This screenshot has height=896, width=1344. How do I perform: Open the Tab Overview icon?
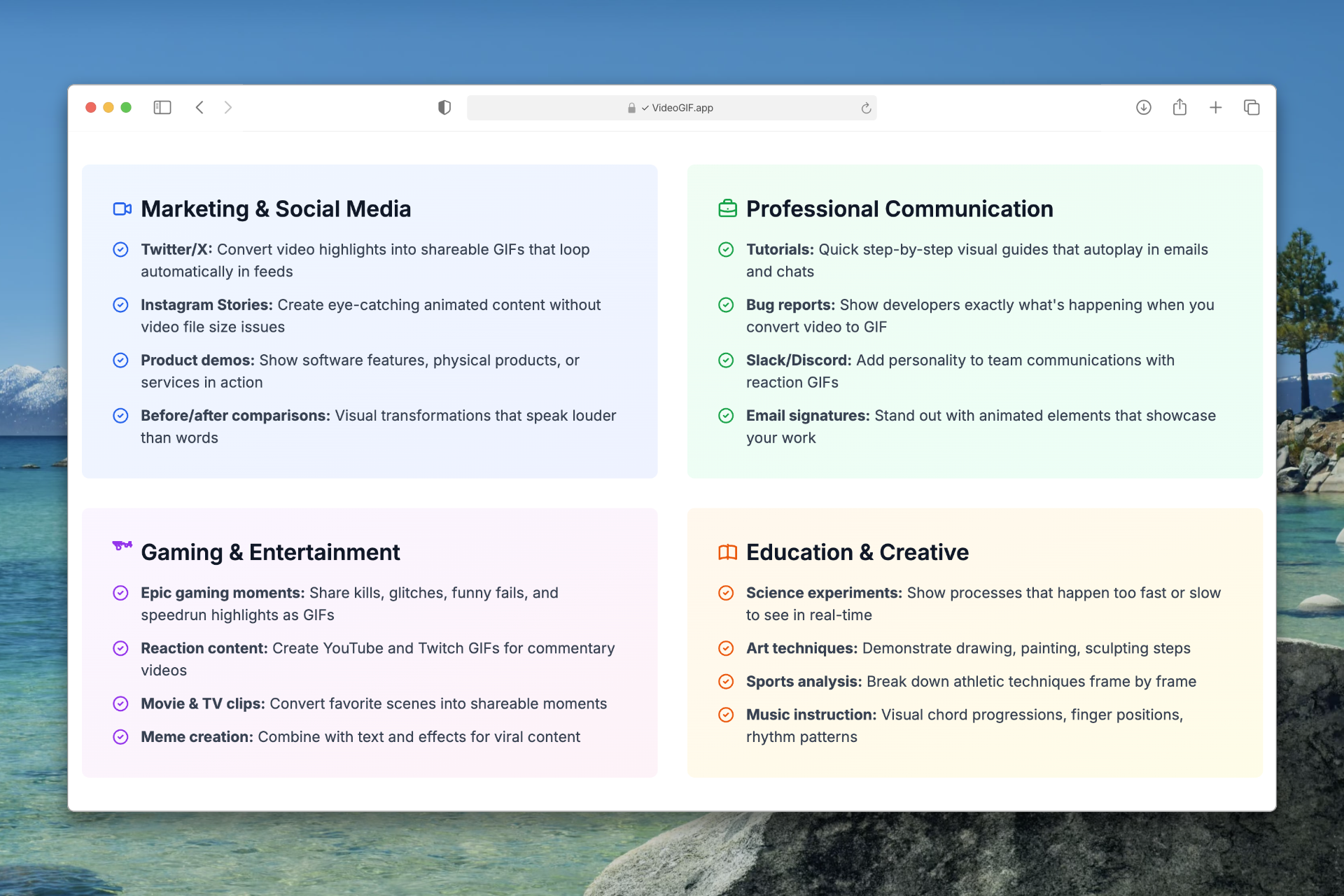pyautogui.click(x=1252, y=108)
